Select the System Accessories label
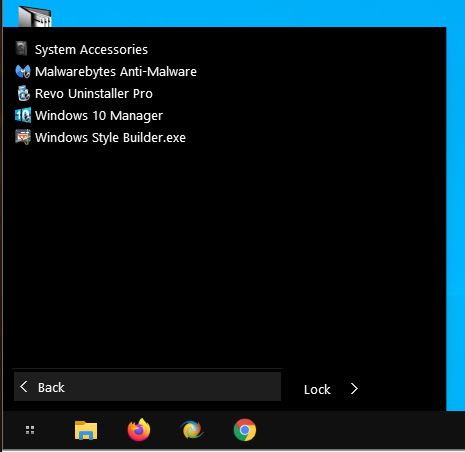The height and width of the screenshot is (452, 465). (x=91, y=50)
